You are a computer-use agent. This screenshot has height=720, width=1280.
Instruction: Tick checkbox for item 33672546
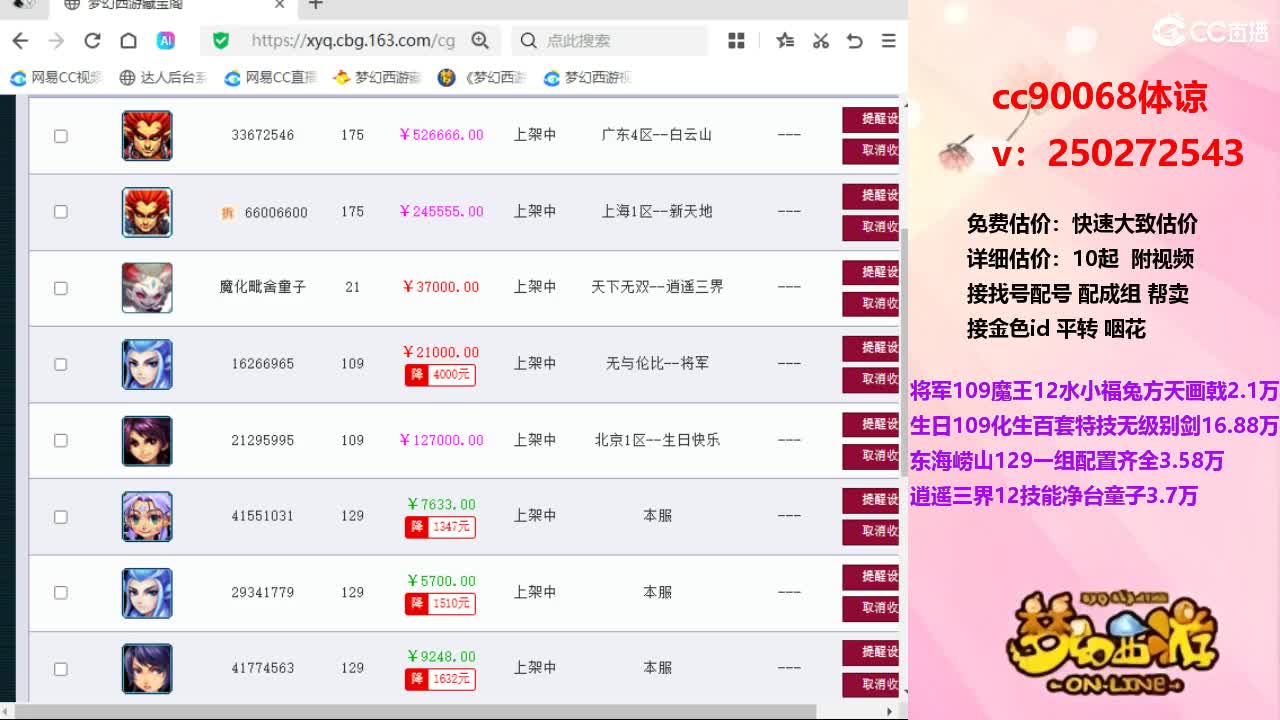click(x=61, y=136)
